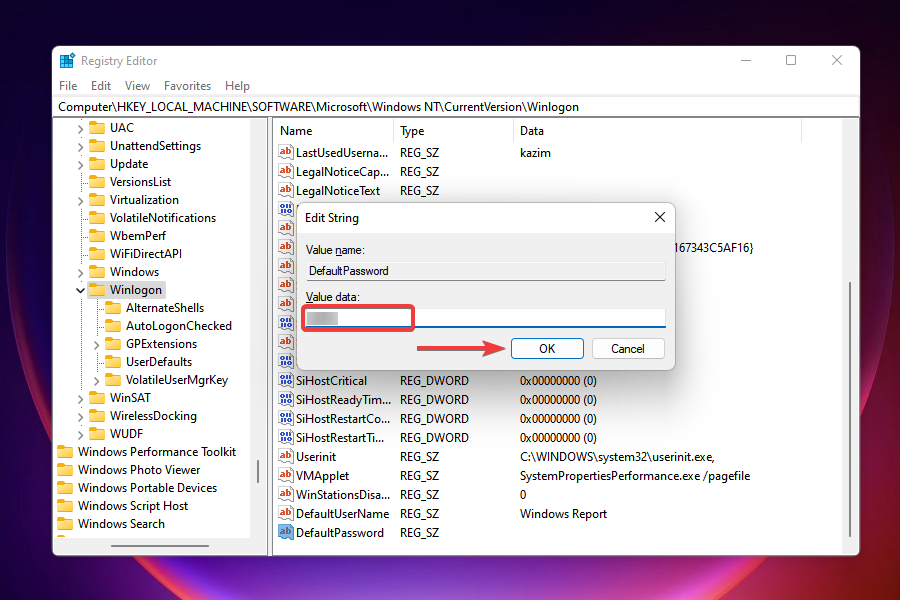The width and height of the screenshot is (900, 600).
Task: Click the registry path address bar
Action: 456,107
